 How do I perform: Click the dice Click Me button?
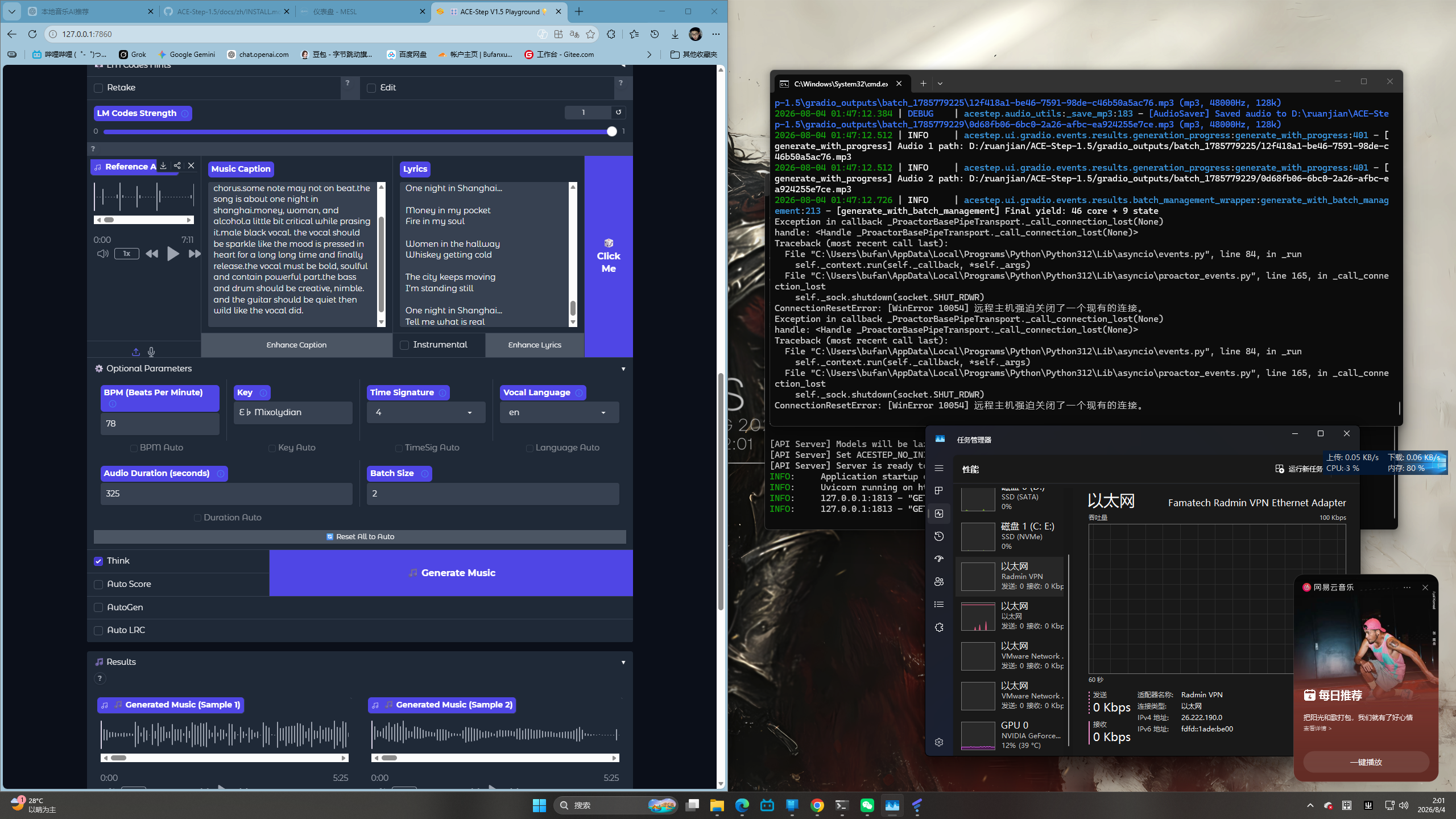tap(609, 256)
